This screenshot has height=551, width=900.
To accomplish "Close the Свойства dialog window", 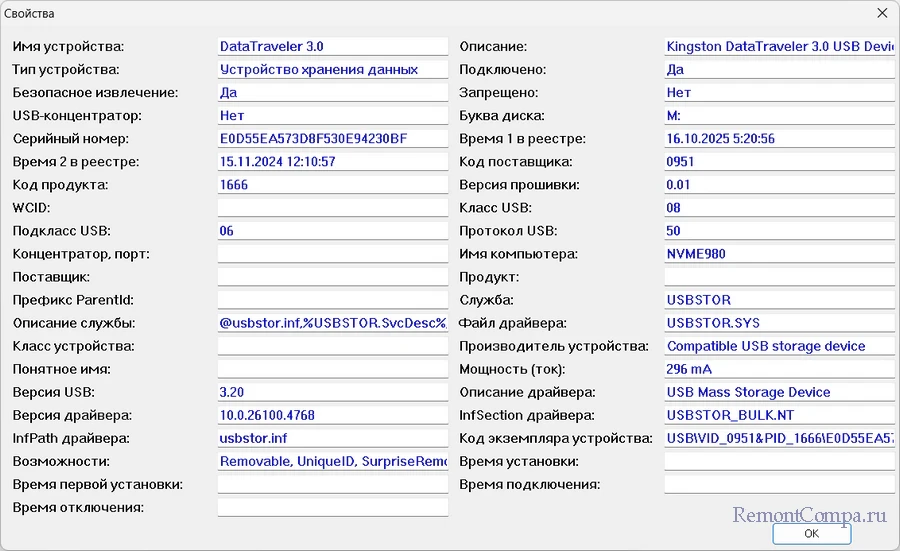I will coord(881,14).
